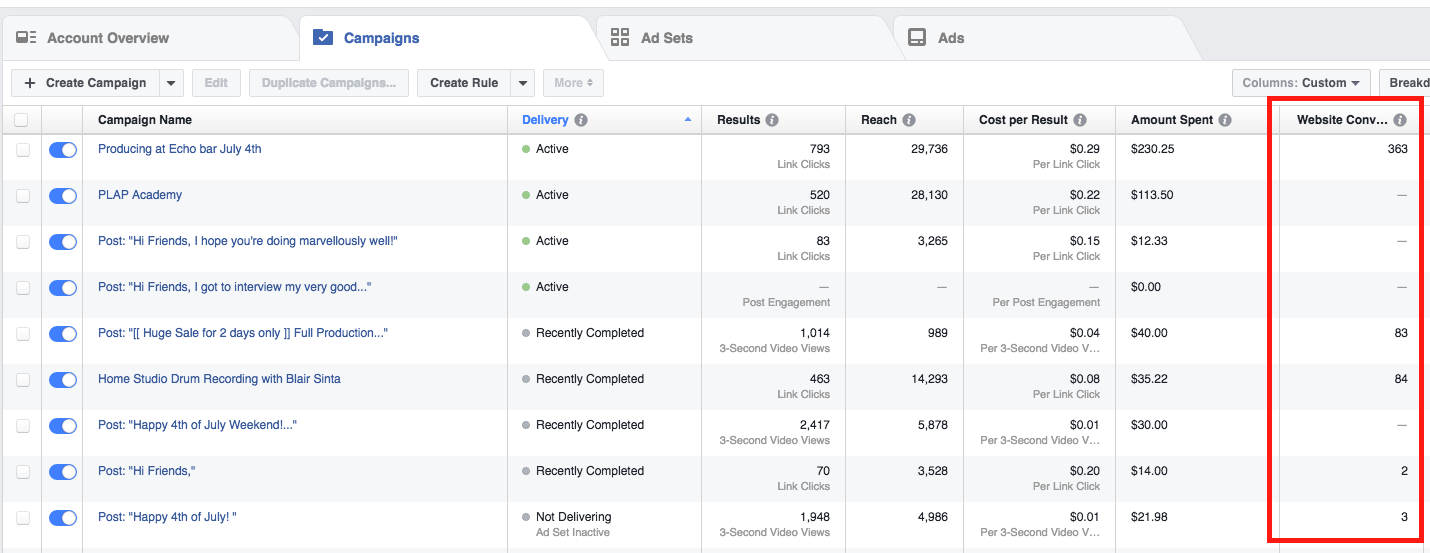1430x553 pixels.
Task: Expand the Create Rule dropdown arrow
Action: tap(523, 83)
